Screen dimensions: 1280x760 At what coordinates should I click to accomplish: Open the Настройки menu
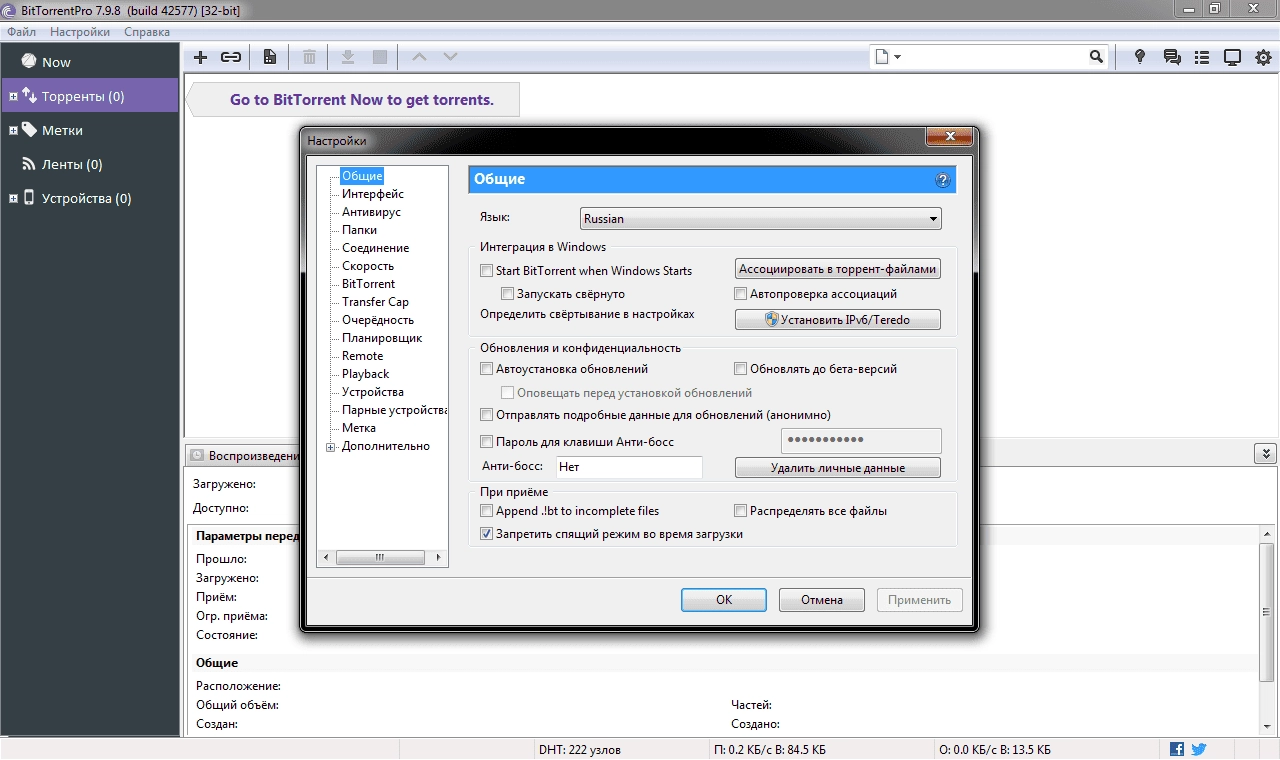[80, 32]
